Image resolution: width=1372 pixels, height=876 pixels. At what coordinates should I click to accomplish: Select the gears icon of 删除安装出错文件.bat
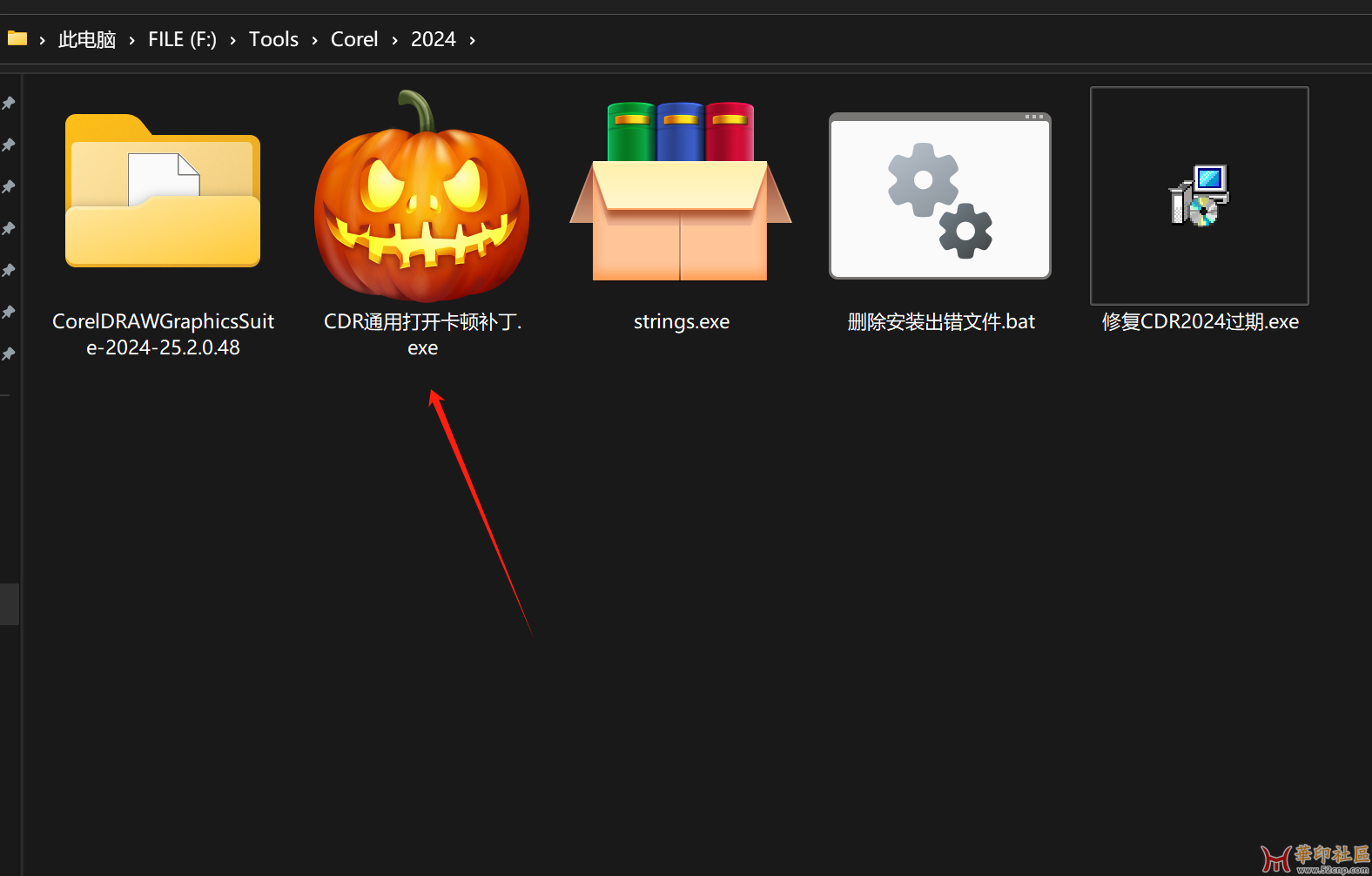[940, 196]
